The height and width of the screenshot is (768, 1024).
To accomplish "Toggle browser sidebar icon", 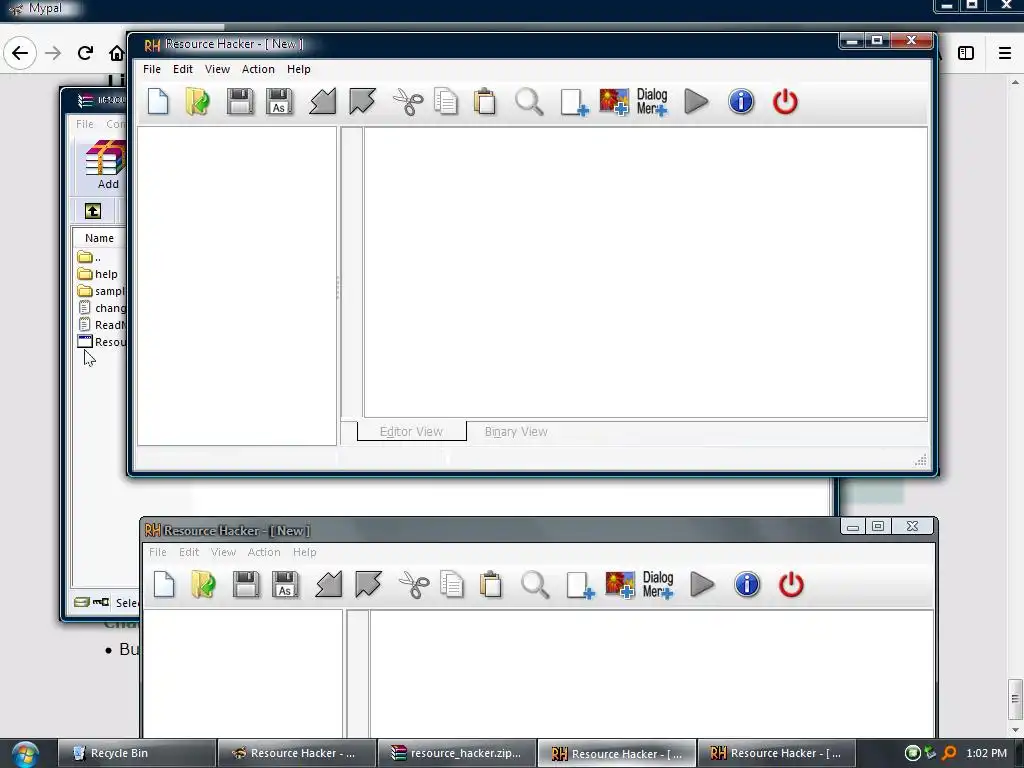I will point(966,53).
